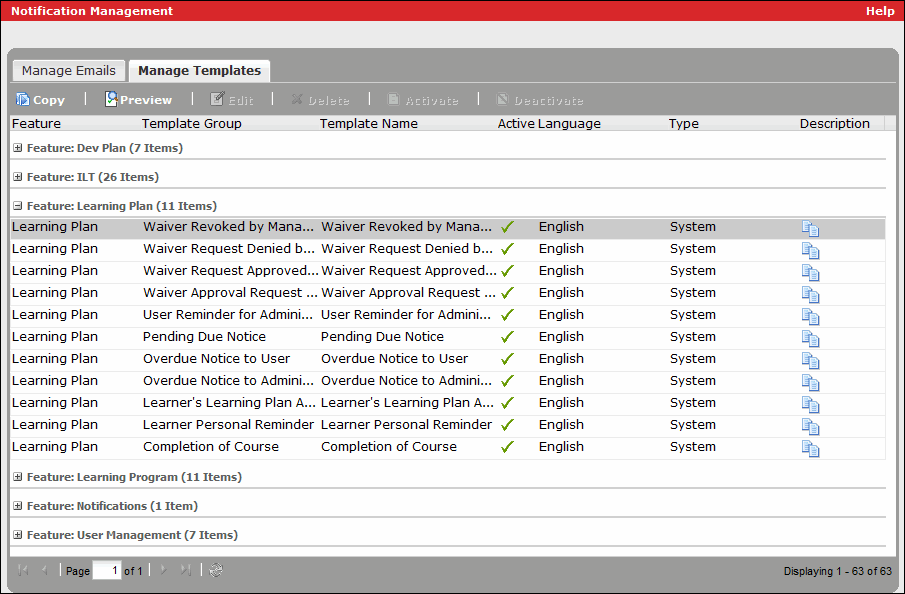
Task: Open the description for Learner Personal Reminder
Action: pyautogui.click(x=810, y=427)
